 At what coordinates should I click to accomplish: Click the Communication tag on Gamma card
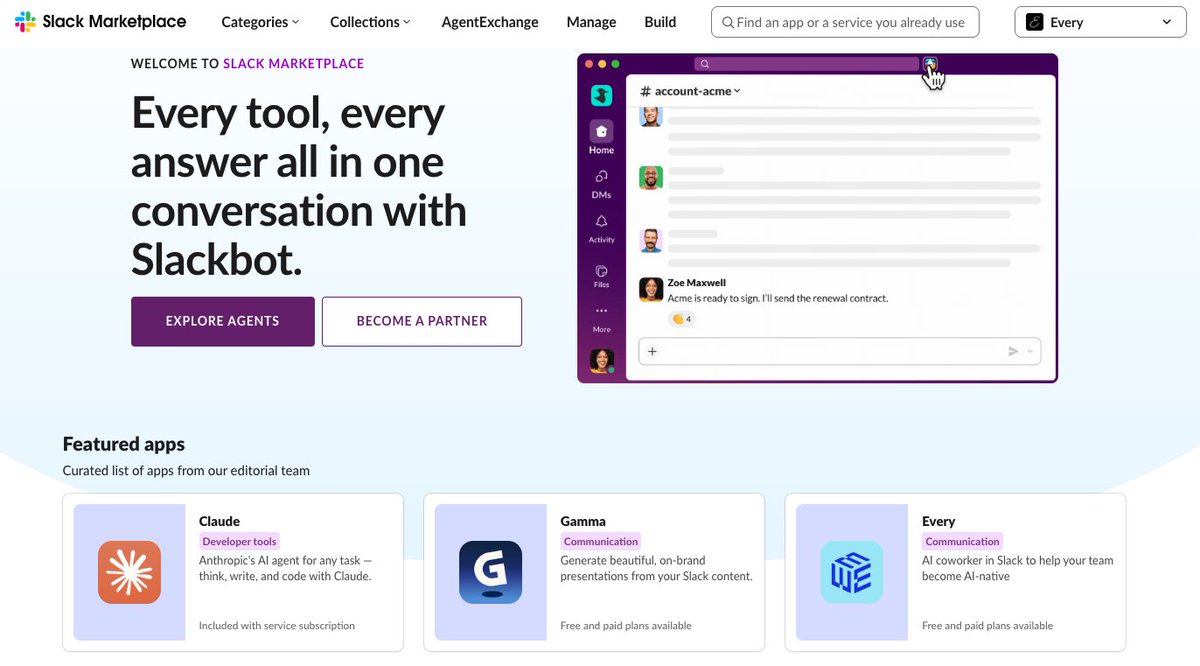point(601,541)
